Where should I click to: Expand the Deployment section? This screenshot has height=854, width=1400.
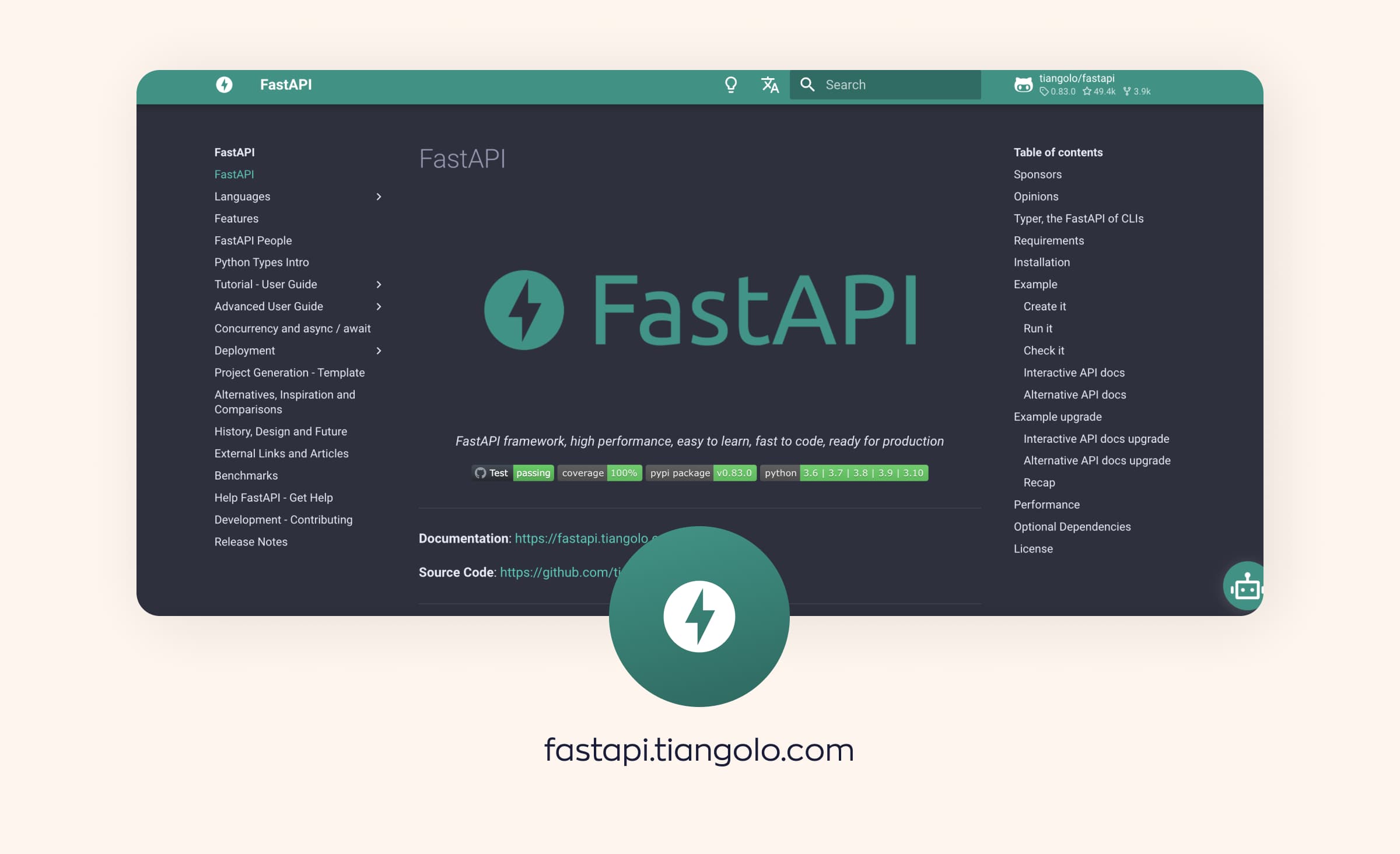point(378,350)
